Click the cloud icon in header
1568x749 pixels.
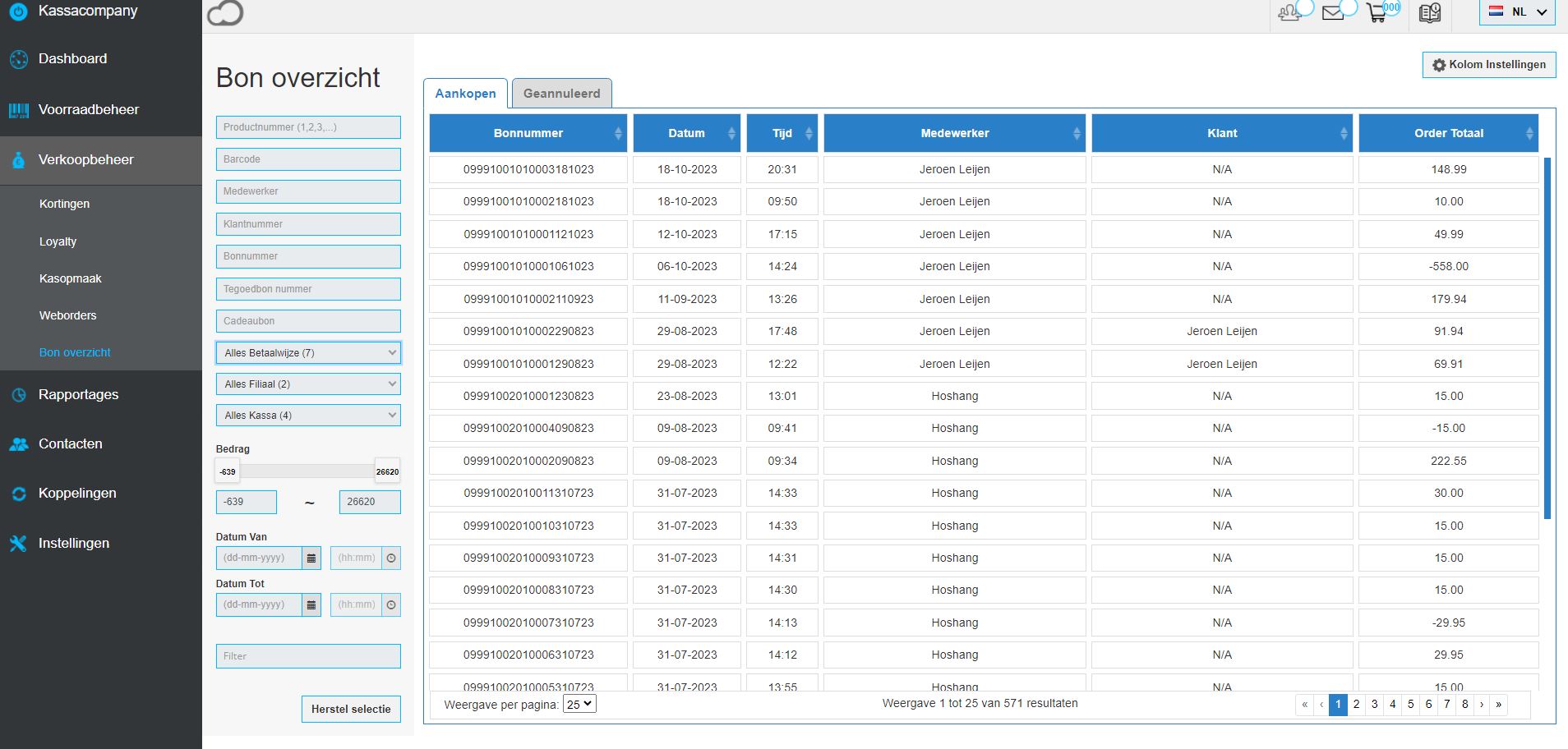(224, 13)
